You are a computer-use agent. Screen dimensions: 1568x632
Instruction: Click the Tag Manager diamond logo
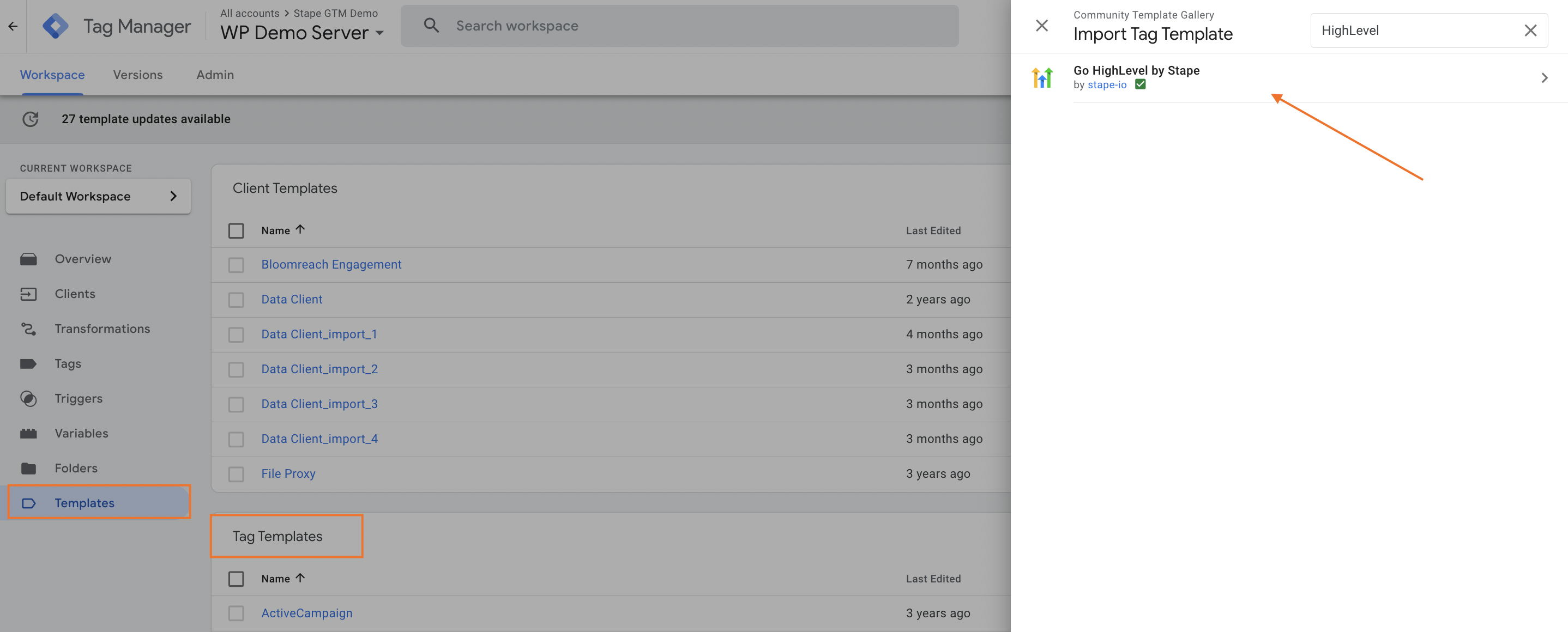point(56,26)
